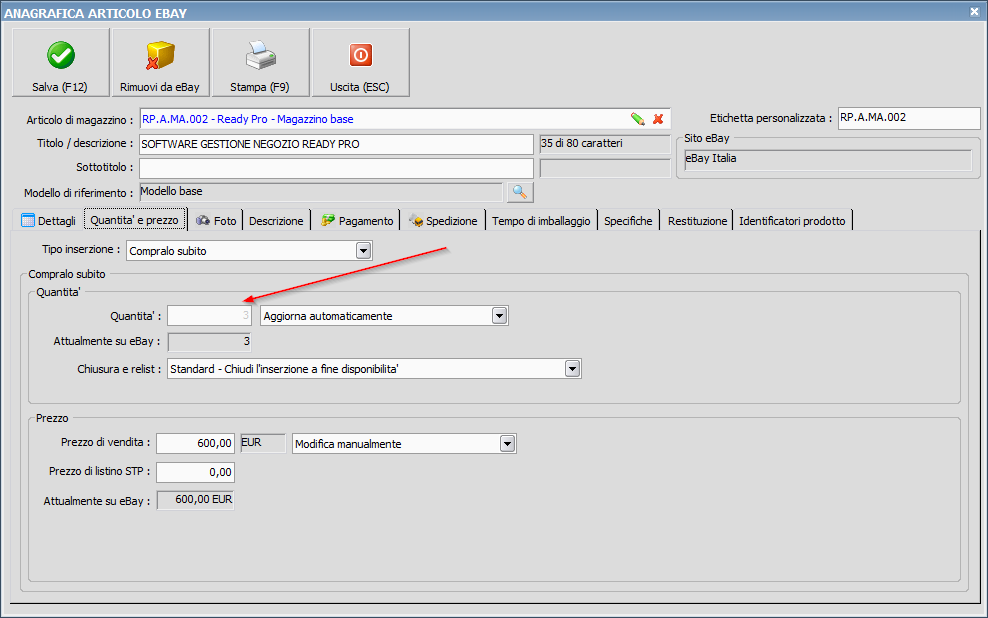The height and width of the screenshot is (618, 988).
Task: Select the Quantita' e prezzo tab
Action: [x=135, y=220]
